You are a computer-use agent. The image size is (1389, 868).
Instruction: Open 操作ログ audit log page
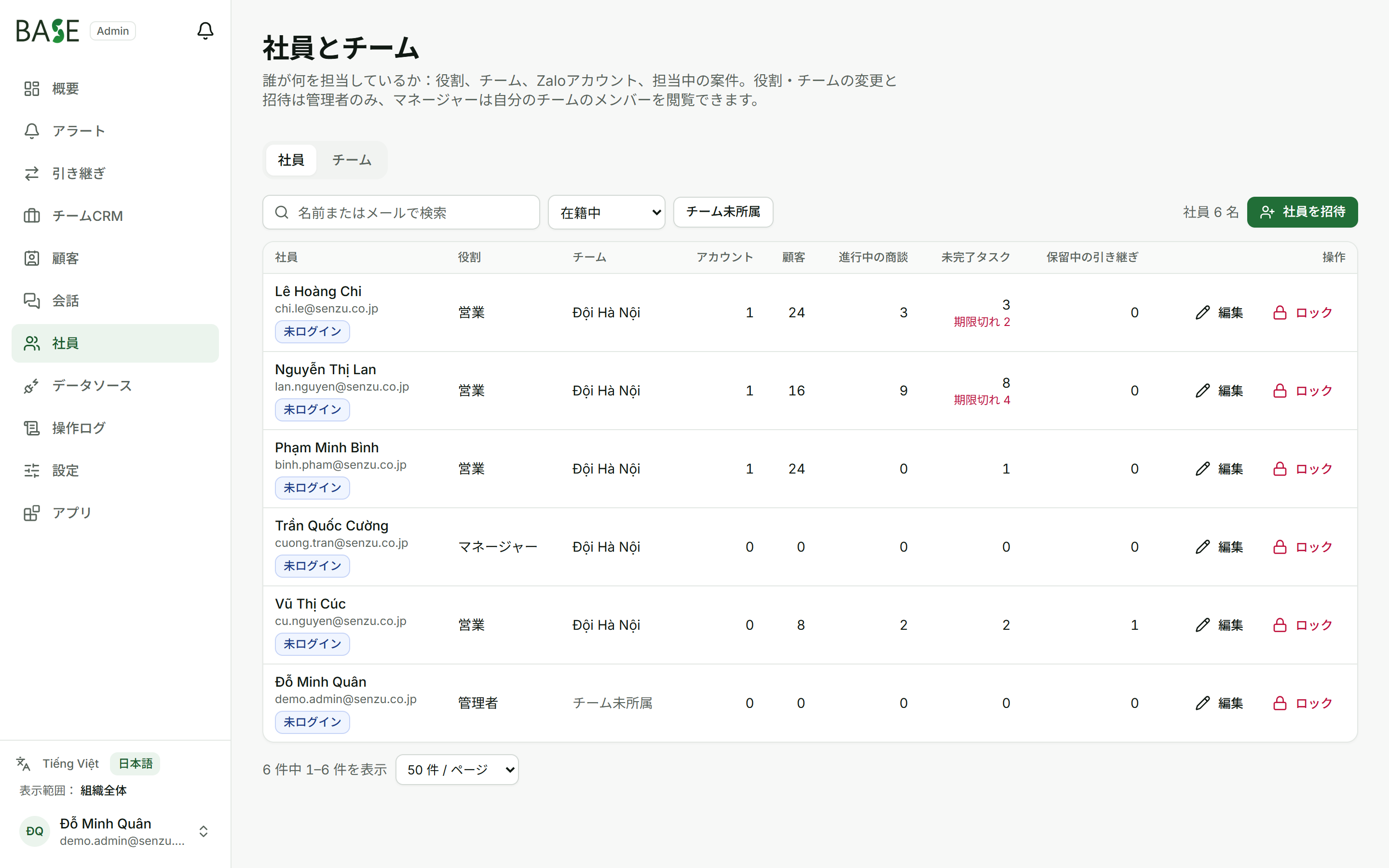point(115,428)
